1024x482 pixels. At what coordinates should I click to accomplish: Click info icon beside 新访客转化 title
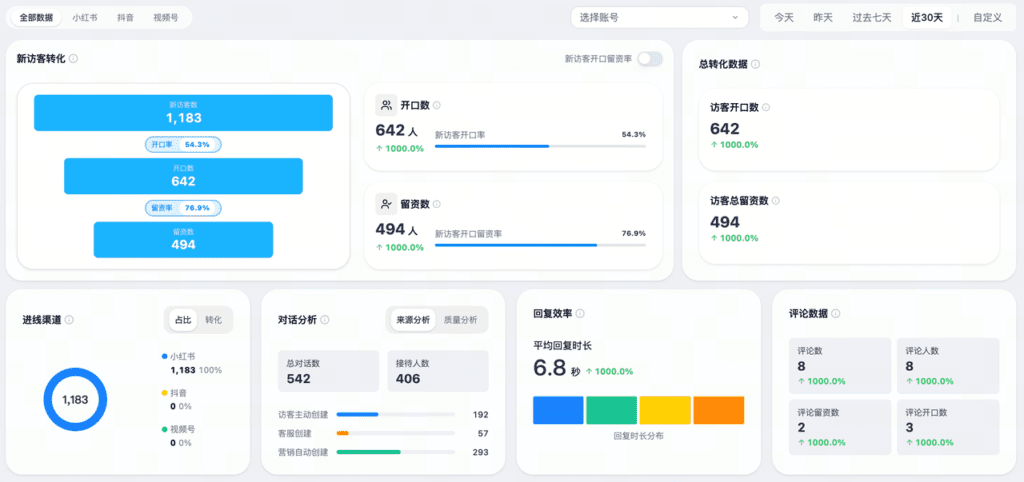[x=74, y=59]
